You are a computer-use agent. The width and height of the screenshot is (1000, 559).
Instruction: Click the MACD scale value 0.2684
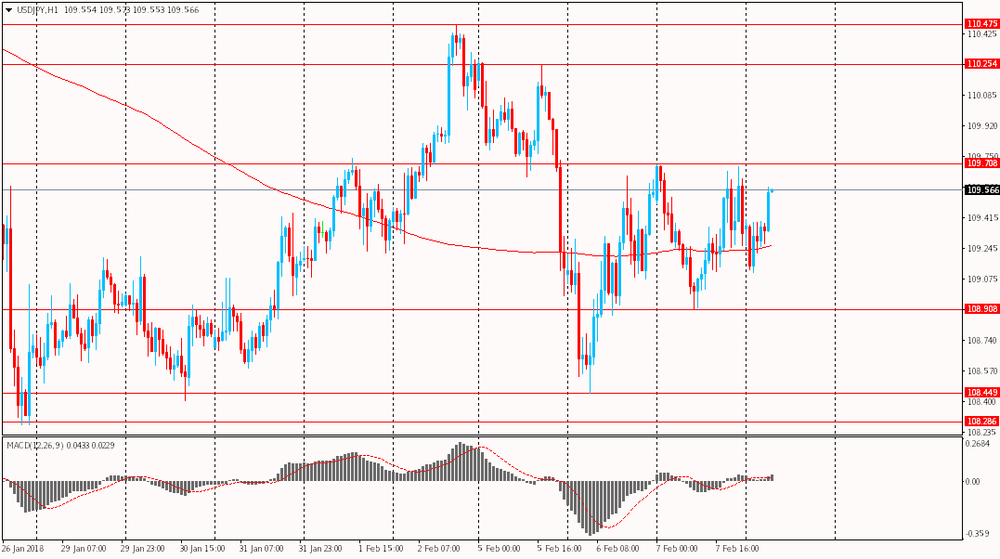[978, 444]
